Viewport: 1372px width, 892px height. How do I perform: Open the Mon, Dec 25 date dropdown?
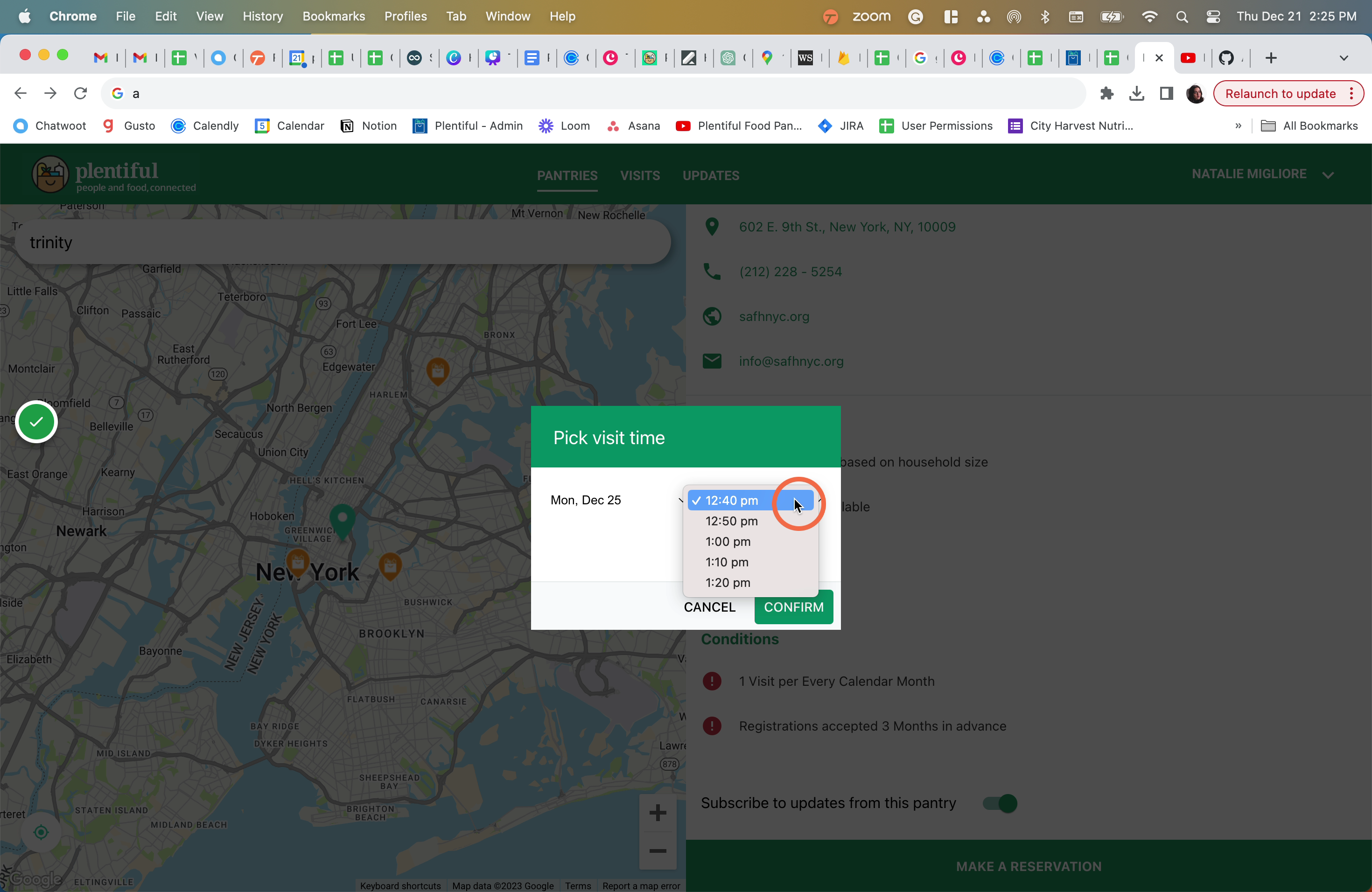click(616, 500)
